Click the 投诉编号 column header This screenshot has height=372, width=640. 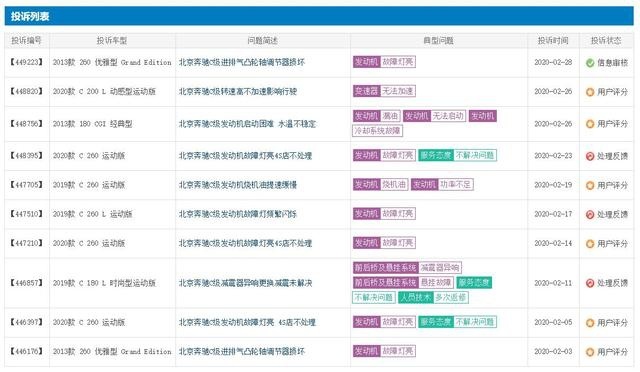coord(27,40)
